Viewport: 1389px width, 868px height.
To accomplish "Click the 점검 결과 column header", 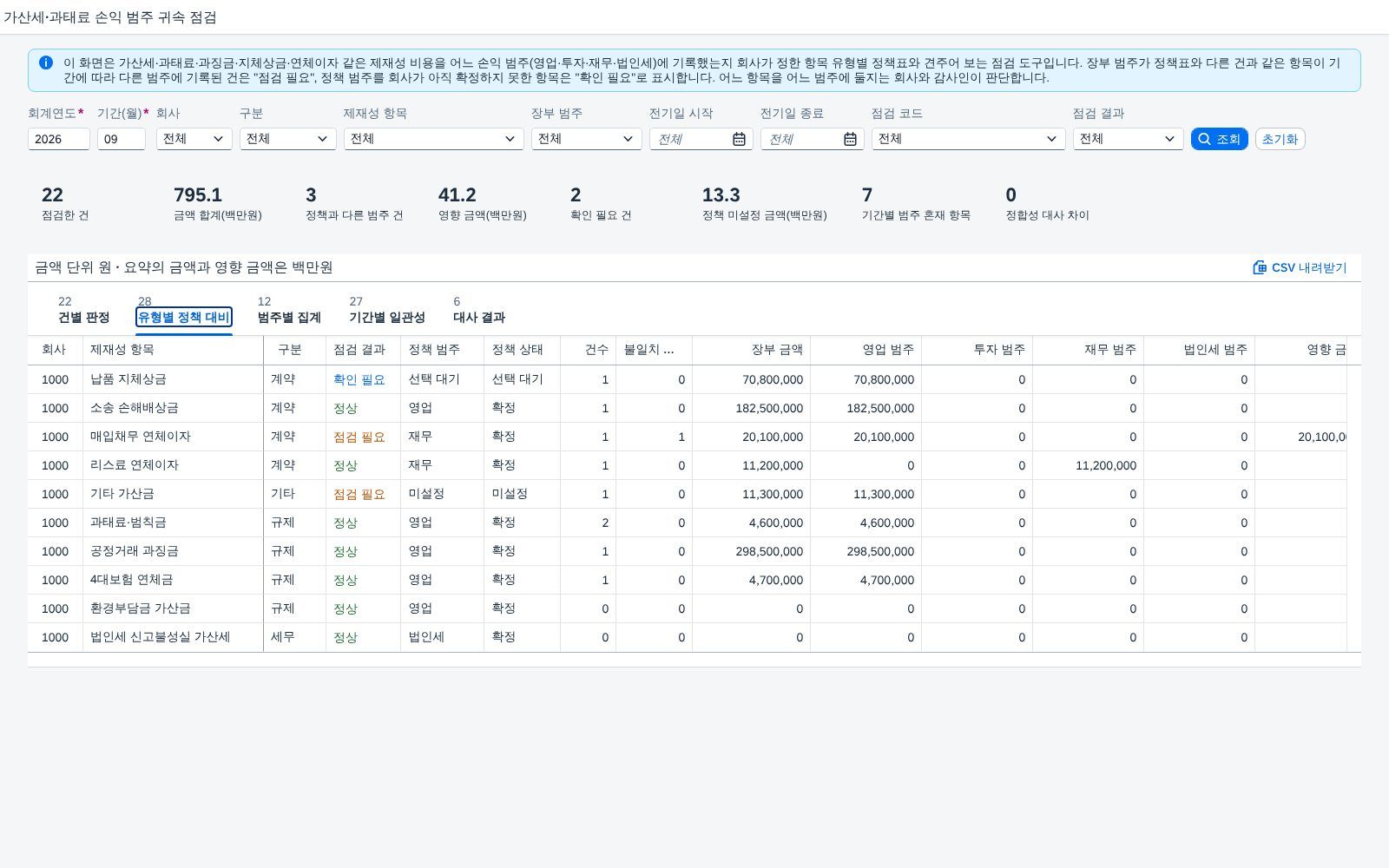I will point(363,350).
